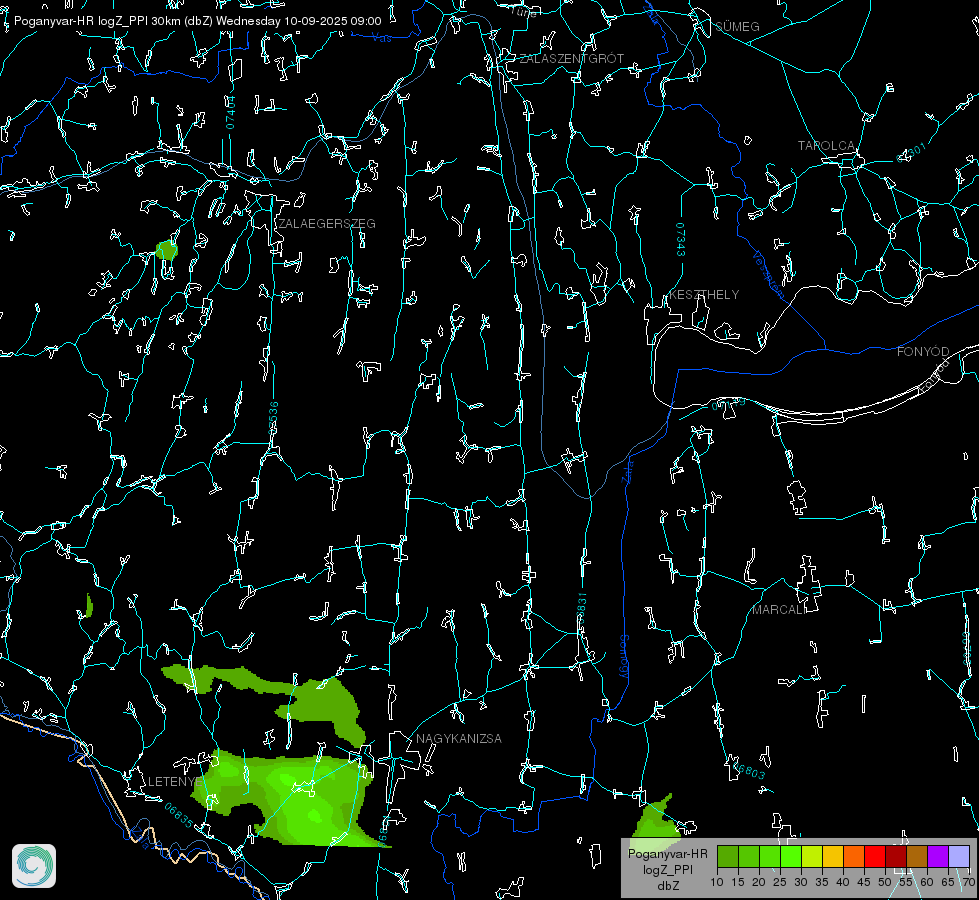Pick the dark red 50-55 dBZ legend swatch
This screenshot has height=900, width=979.
coord(896,856)
